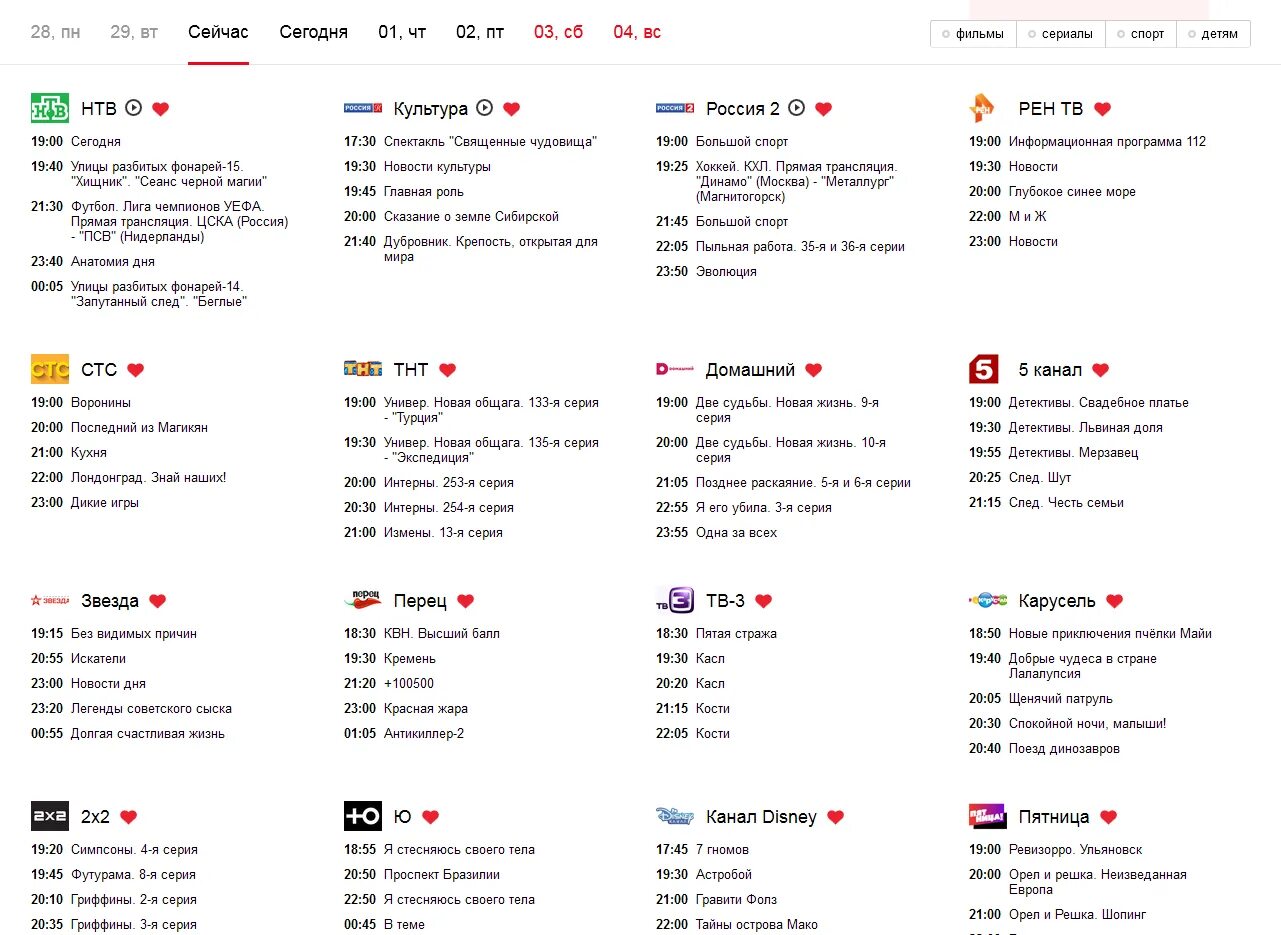Click the favorite heart next to Ю
Image resolution: width=1281 pixels, height=935 pixels.
(430, 817)
